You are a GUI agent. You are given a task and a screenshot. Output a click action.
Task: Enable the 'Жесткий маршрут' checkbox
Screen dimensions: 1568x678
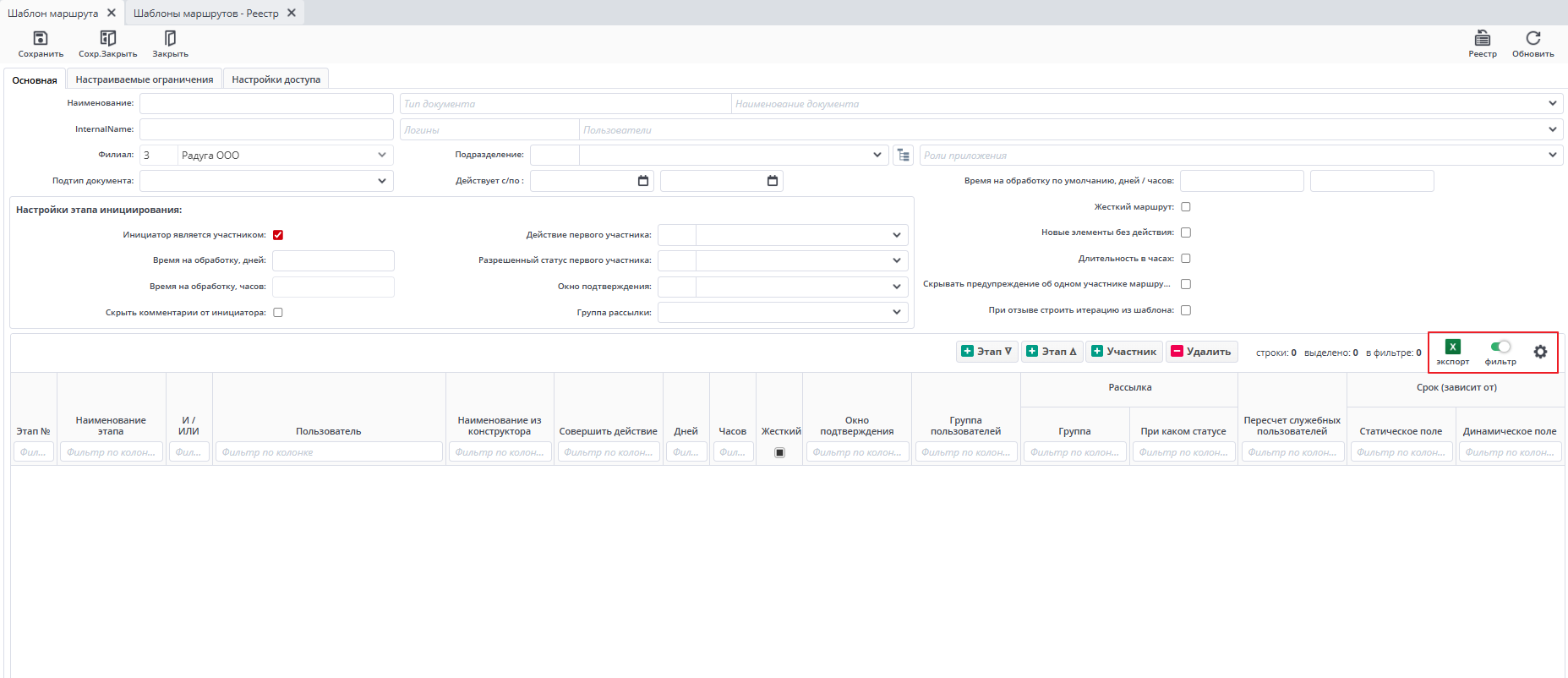click(x=1186, y=207)
